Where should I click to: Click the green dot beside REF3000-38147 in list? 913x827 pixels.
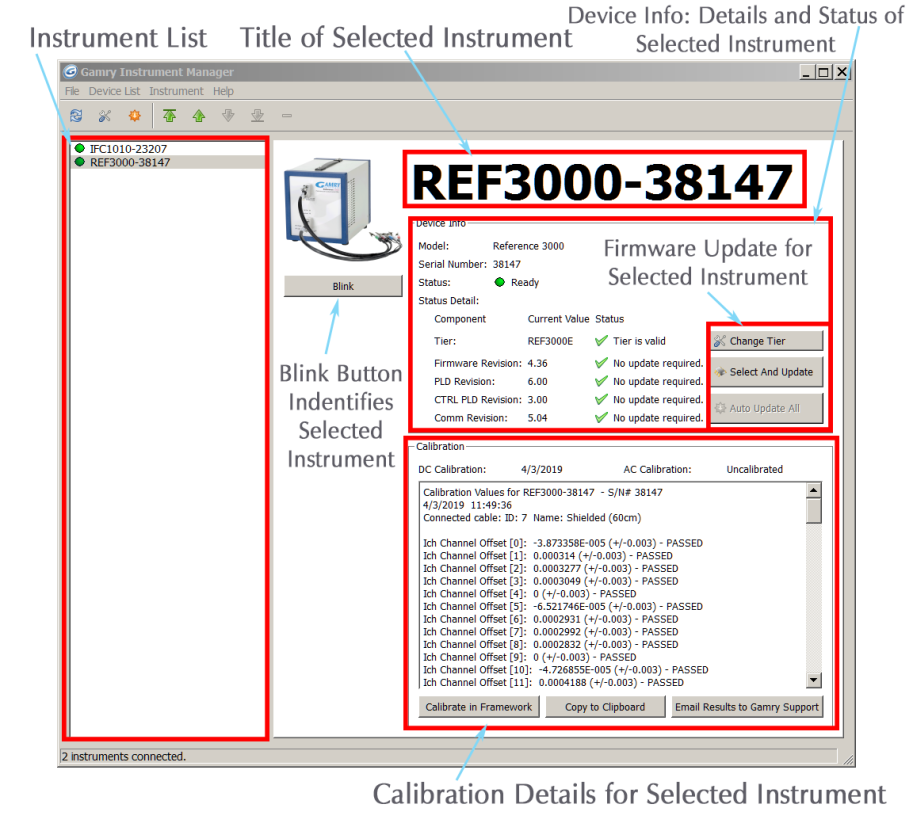[x=80, y=162]
